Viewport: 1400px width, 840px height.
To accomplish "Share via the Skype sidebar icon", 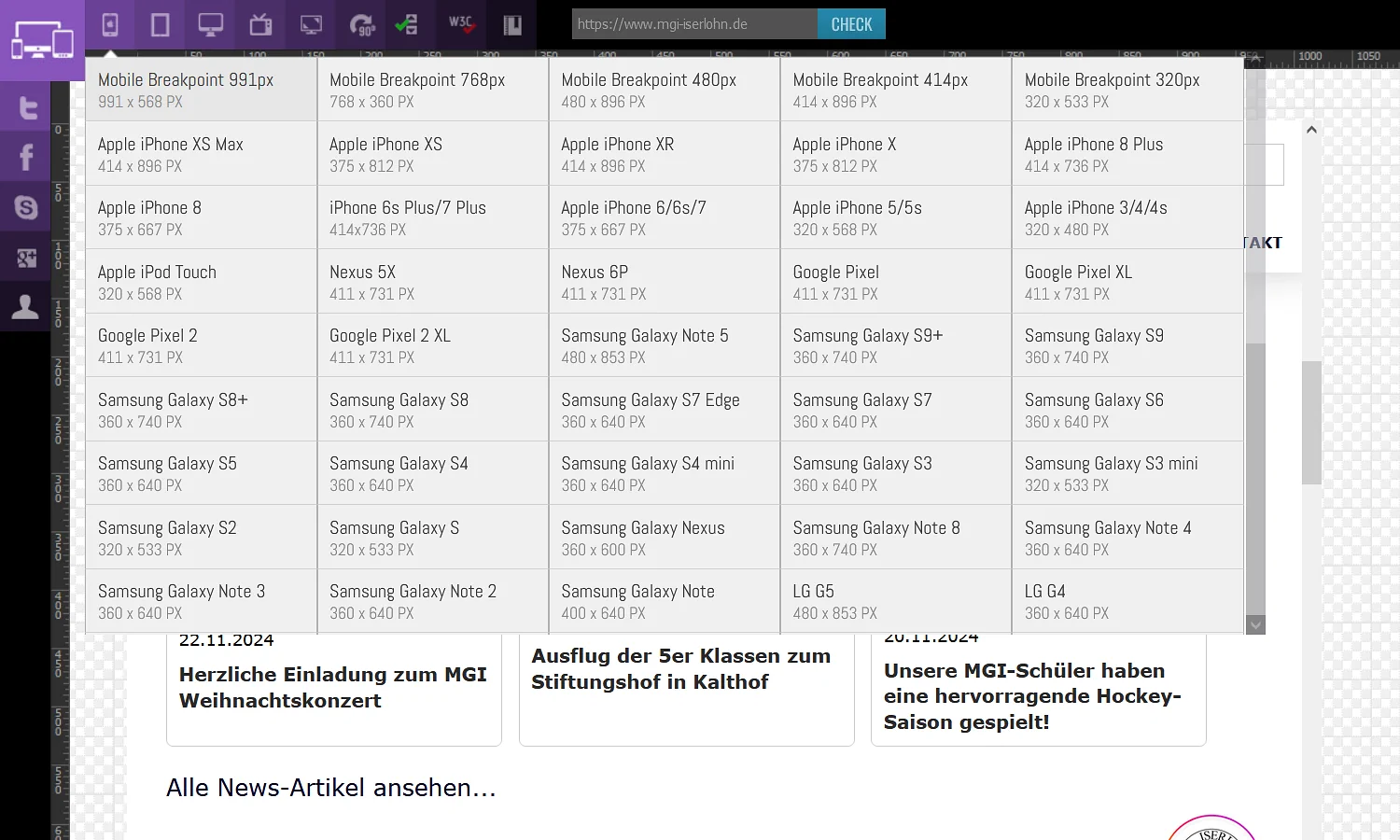I will (x=26, y=207).
